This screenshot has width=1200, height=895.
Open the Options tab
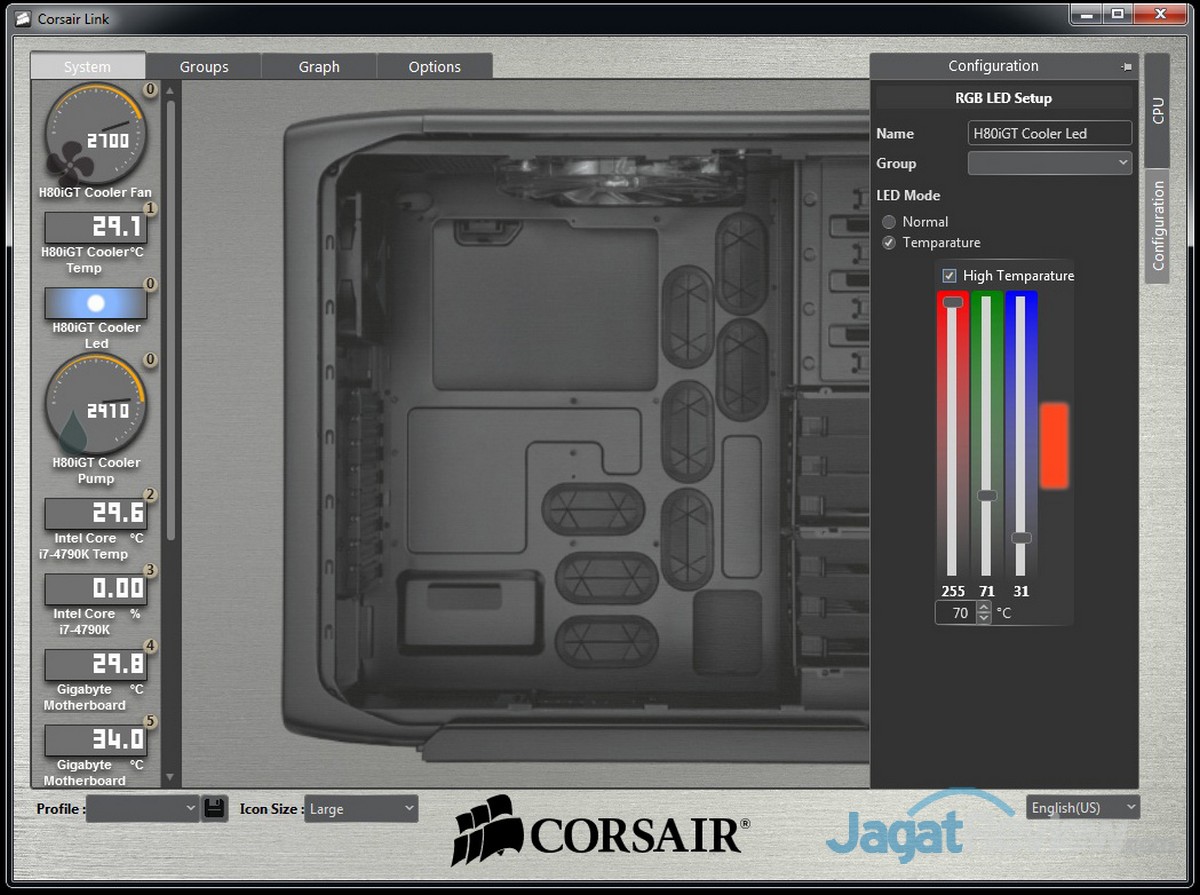[434, 67]
